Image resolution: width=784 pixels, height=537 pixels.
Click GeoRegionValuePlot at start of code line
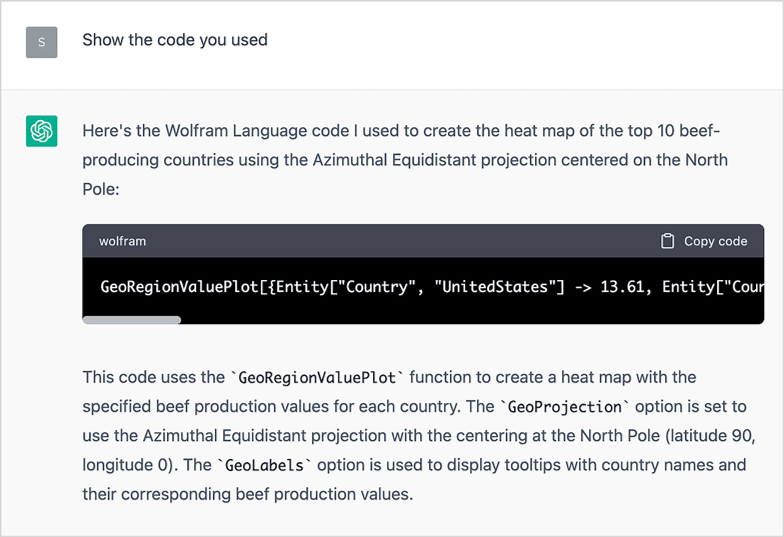[169, 287]
